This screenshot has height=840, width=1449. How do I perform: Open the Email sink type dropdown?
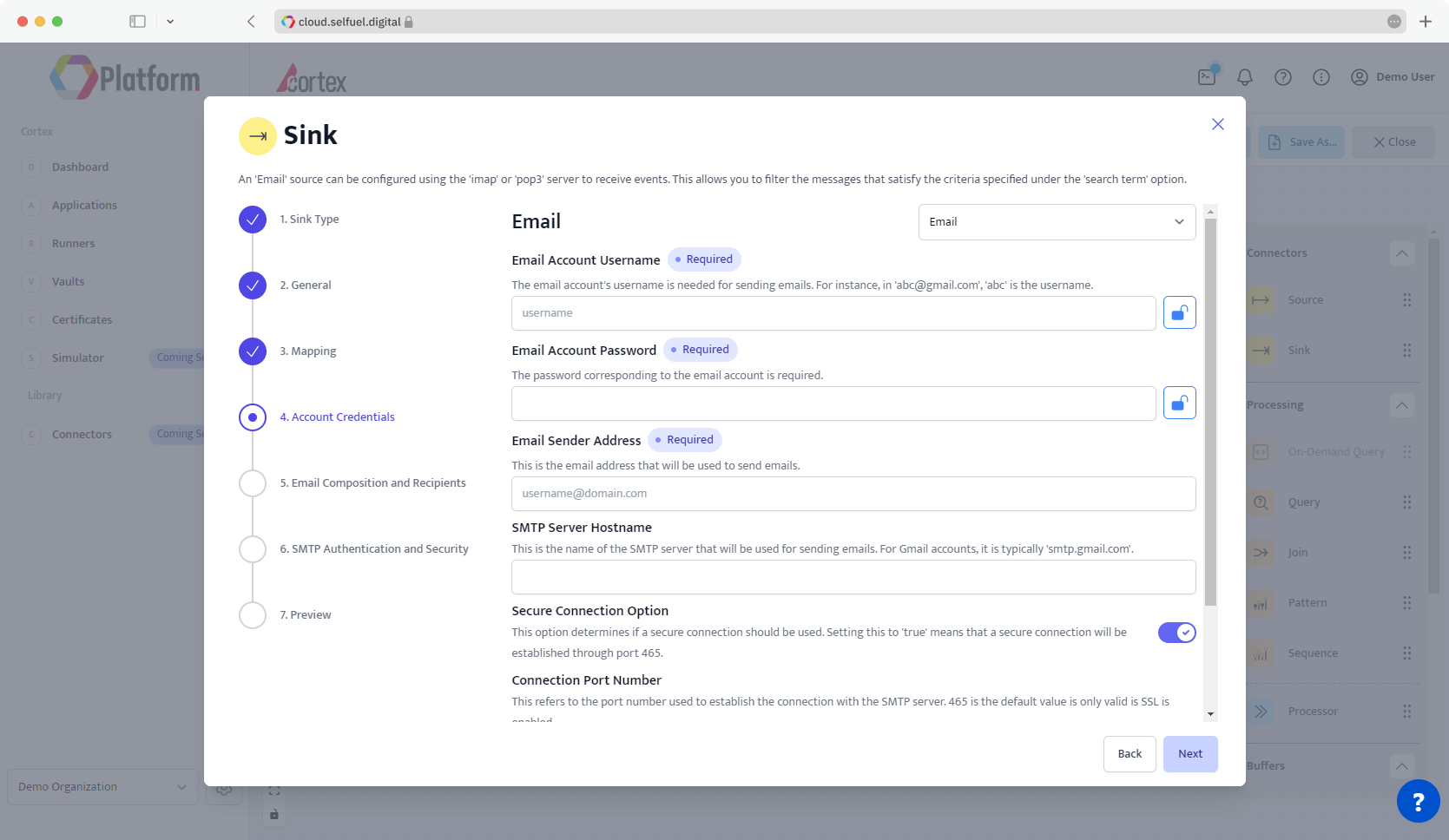(x=1057, y=222)
